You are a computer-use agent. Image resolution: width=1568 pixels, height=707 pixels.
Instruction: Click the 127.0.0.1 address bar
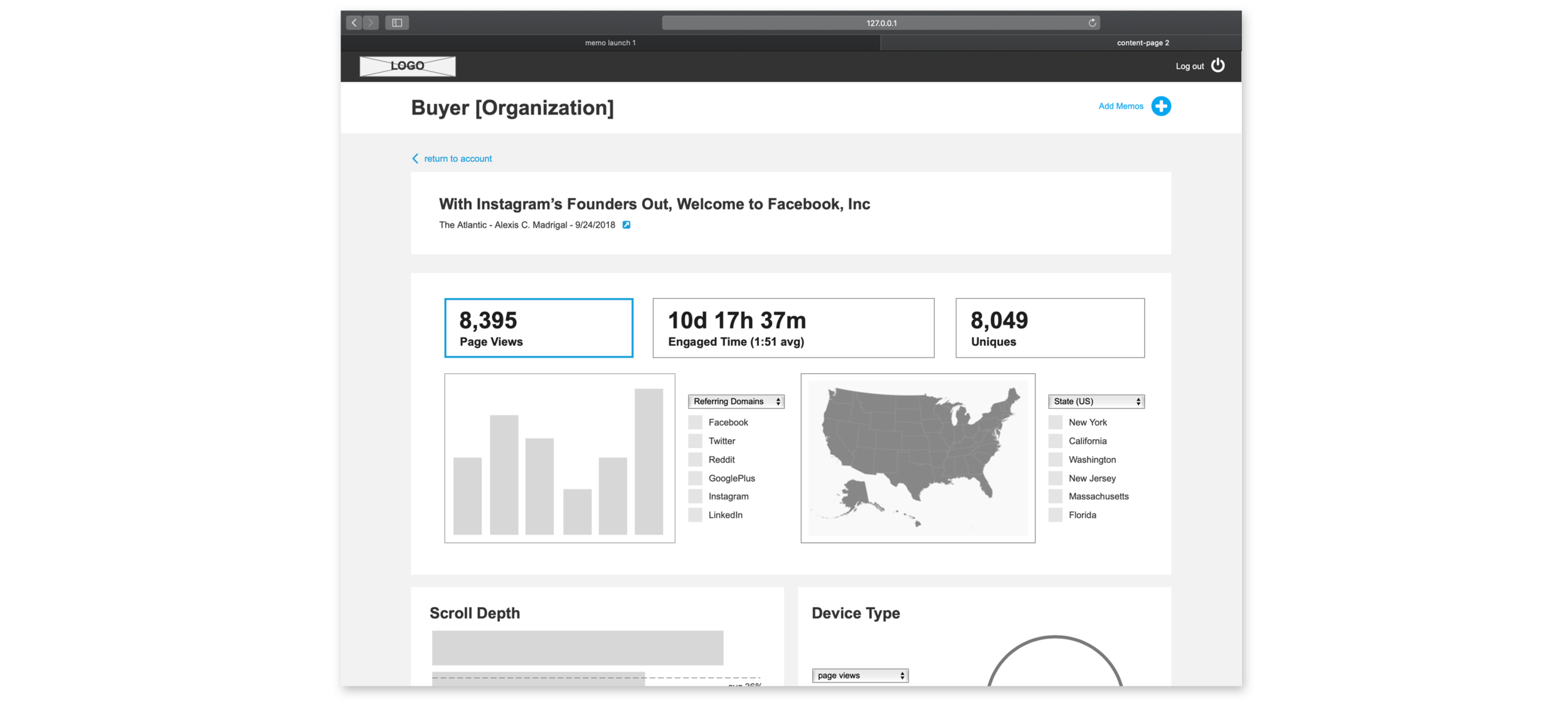point(881,23)
